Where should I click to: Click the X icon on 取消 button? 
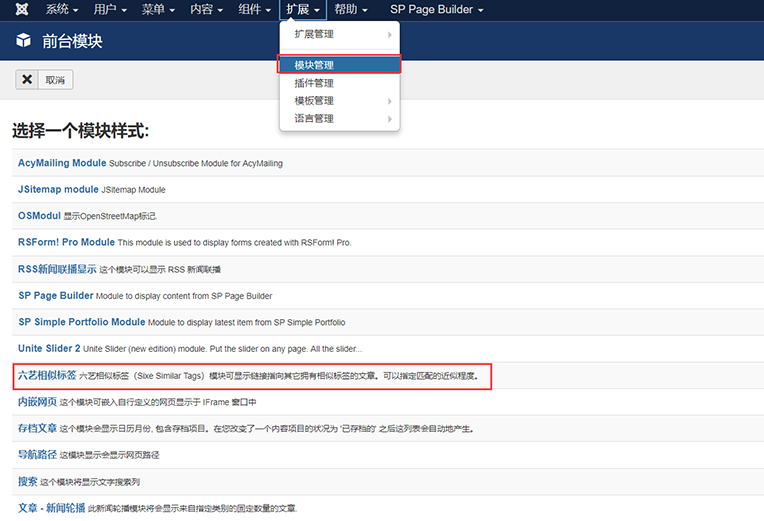[28, 80]
